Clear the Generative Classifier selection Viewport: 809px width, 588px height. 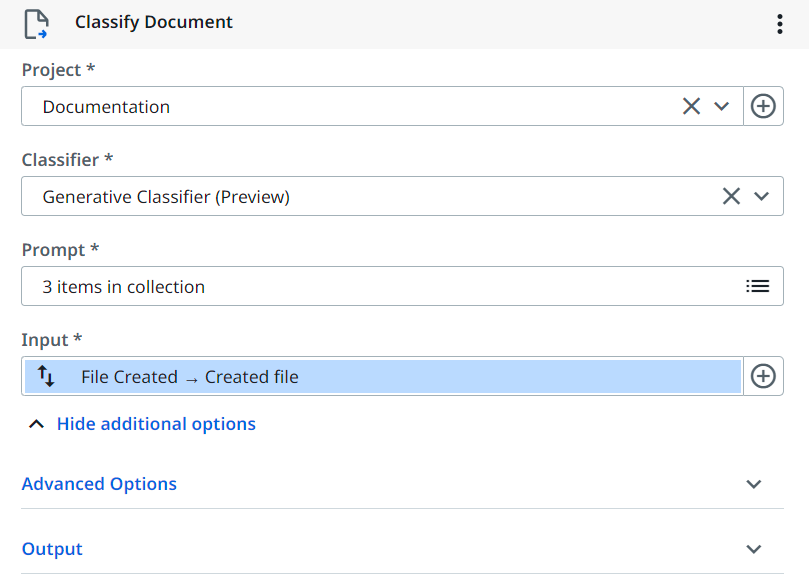click(x=731, y=196)
